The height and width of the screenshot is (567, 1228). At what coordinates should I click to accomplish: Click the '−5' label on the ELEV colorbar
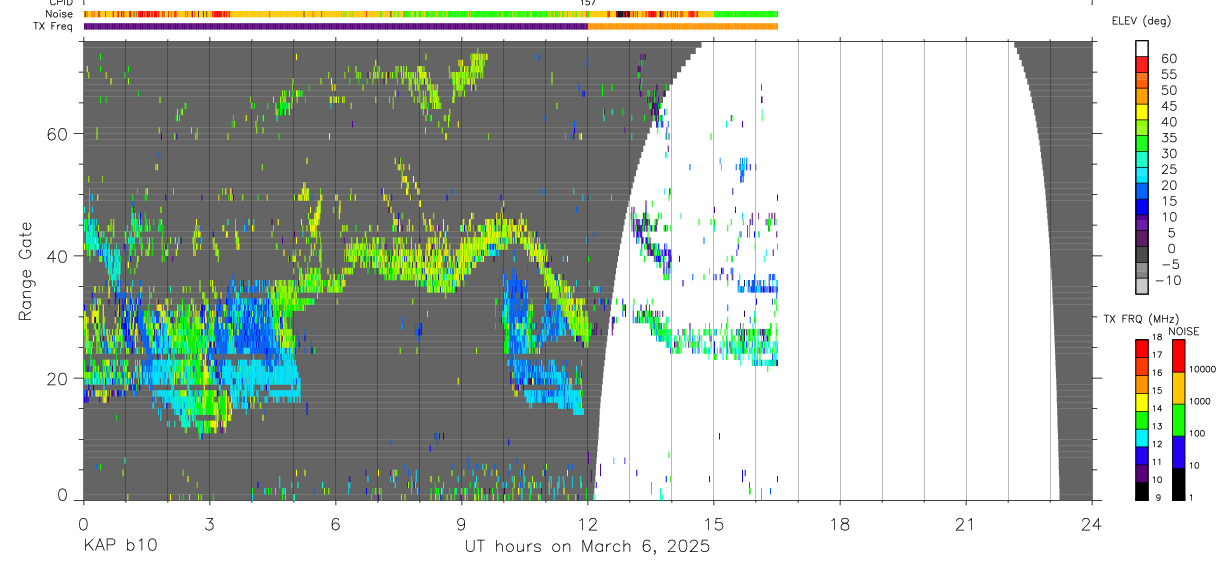(1168, 265)
